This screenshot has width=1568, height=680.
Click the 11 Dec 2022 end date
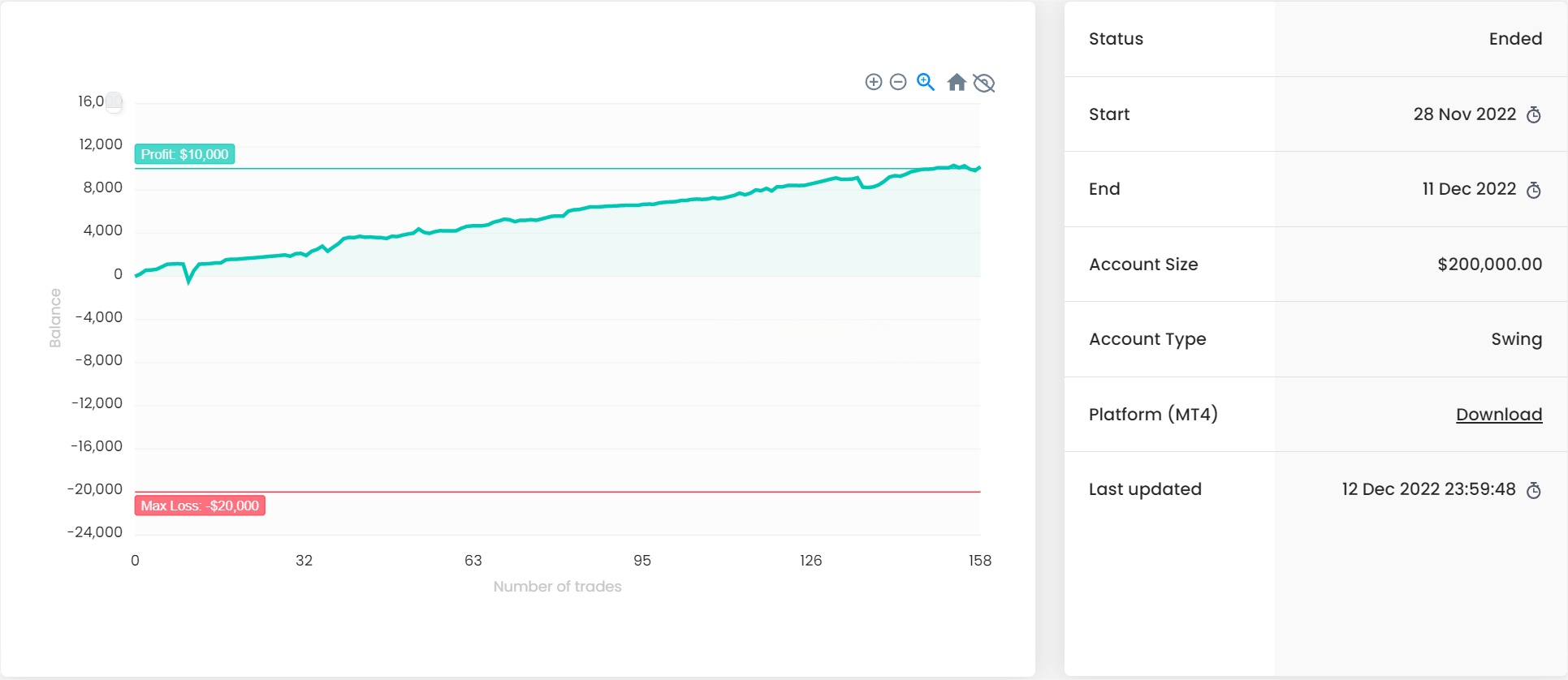pos(1469,189)
